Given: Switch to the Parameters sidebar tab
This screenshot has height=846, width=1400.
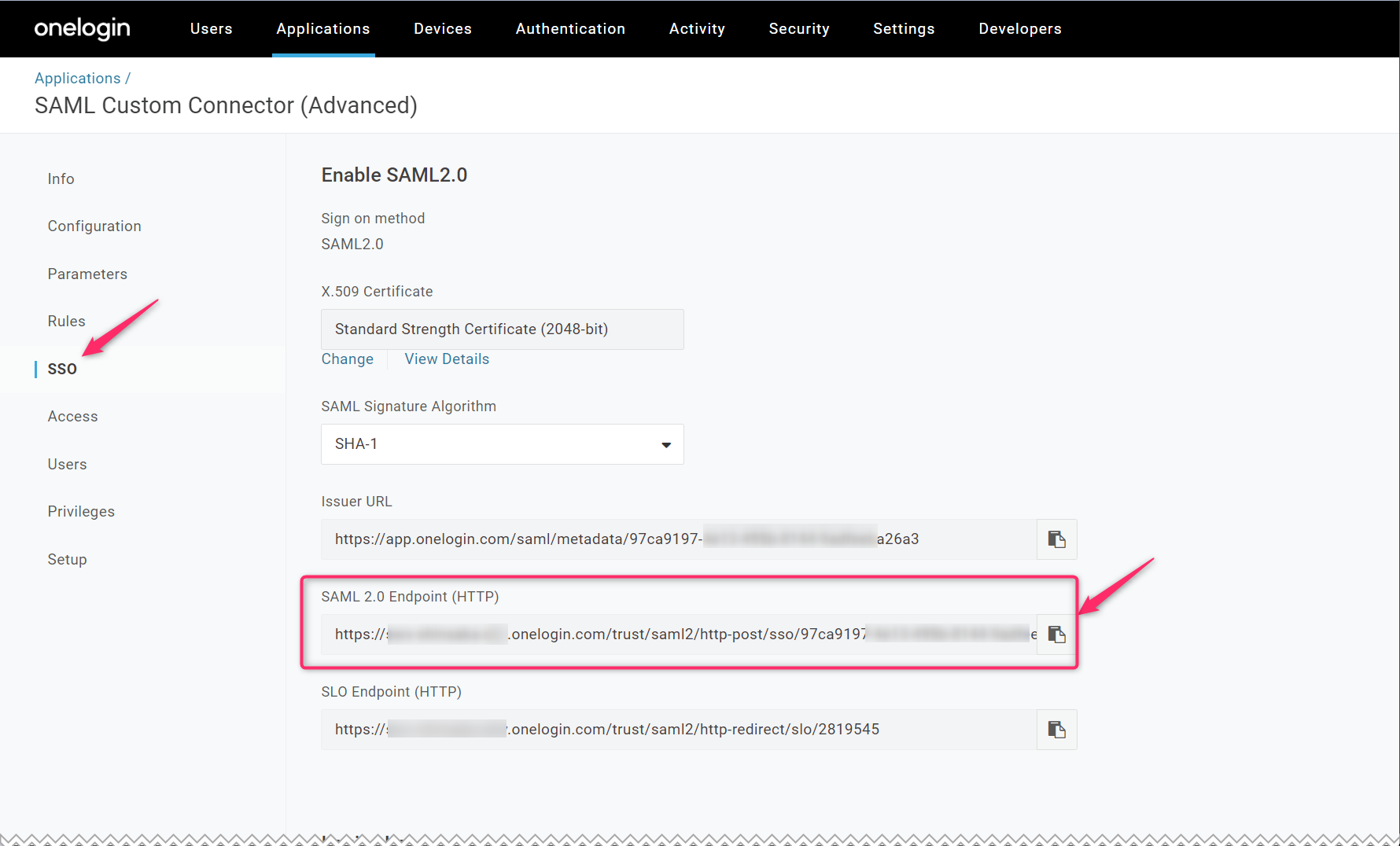Looking at the screenshot, I should (87, 274).
